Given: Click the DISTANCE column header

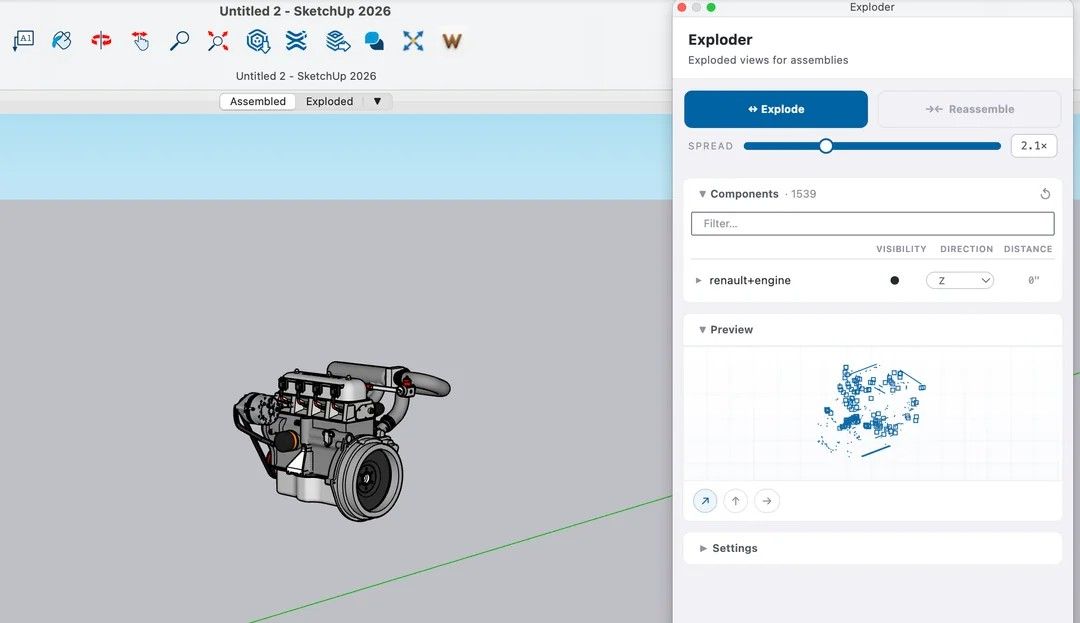Looking at the screenshot, I should coord(1028,249).
